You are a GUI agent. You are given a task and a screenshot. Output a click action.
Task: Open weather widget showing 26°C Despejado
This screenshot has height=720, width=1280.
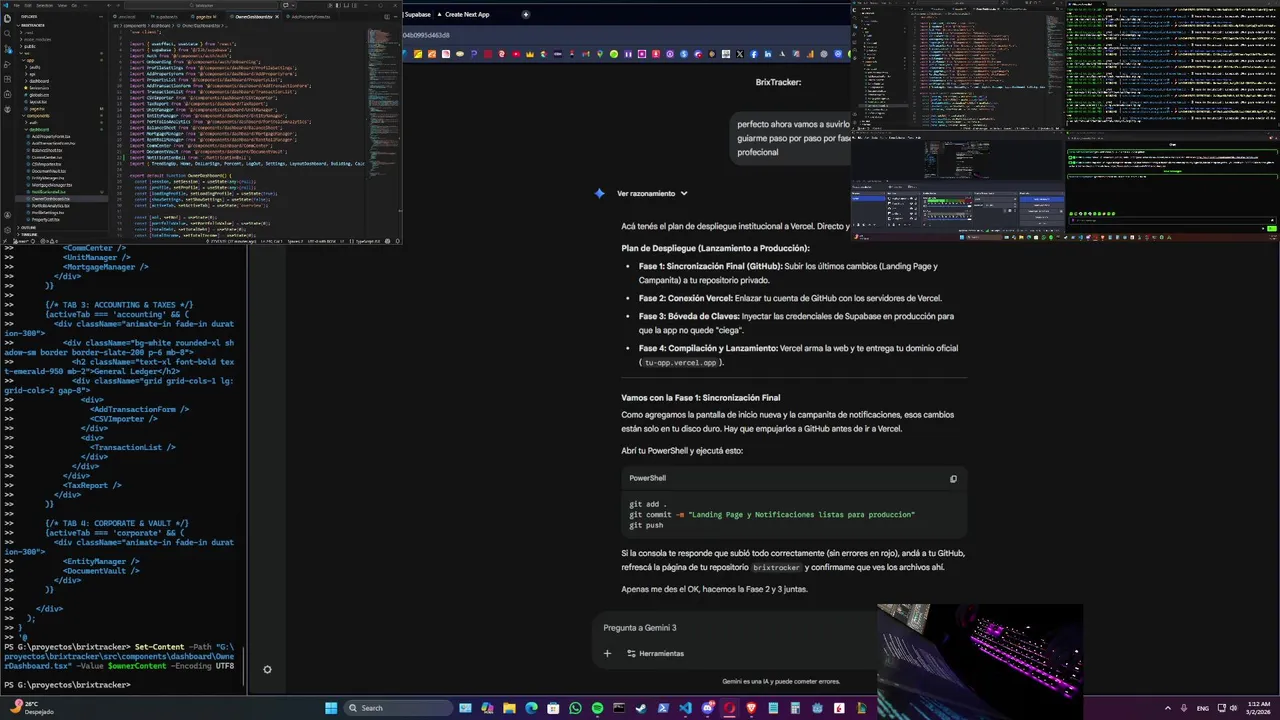30,708
